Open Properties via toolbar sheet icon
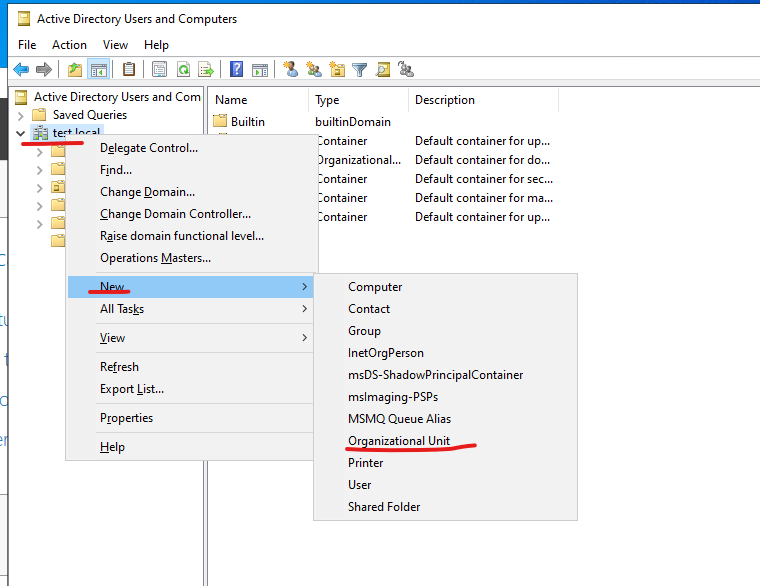The width and height of the screenshot is (760, 586). [x=159, y=70]
